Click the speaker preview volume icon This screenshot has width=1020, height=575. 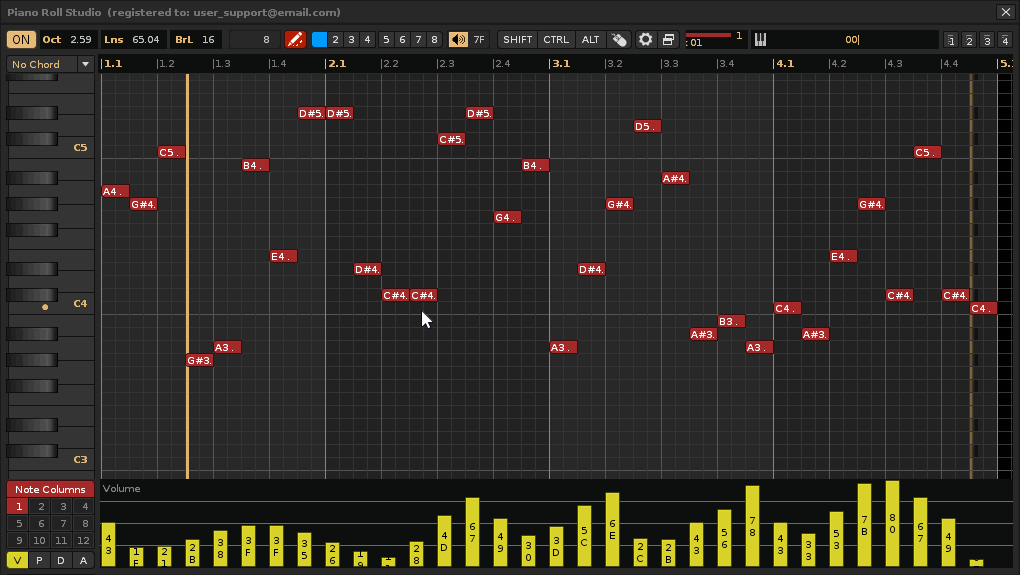[x=458, y=40]
